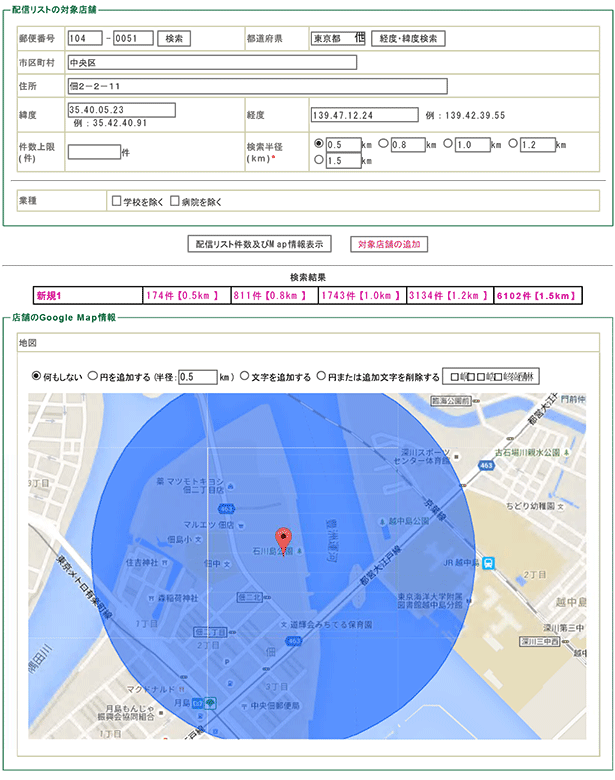Open the 1743件【1.0km】 result

[362, 295]
